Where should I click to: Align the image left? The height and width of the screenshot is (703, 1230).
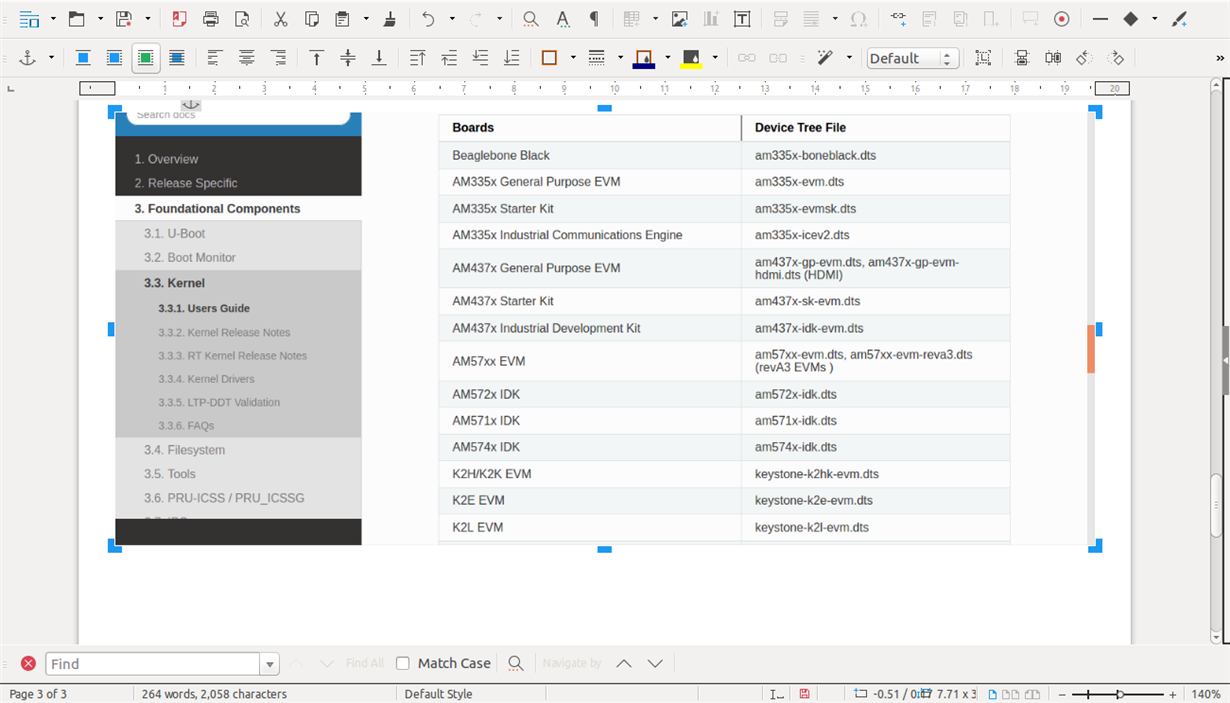(214, 58)
